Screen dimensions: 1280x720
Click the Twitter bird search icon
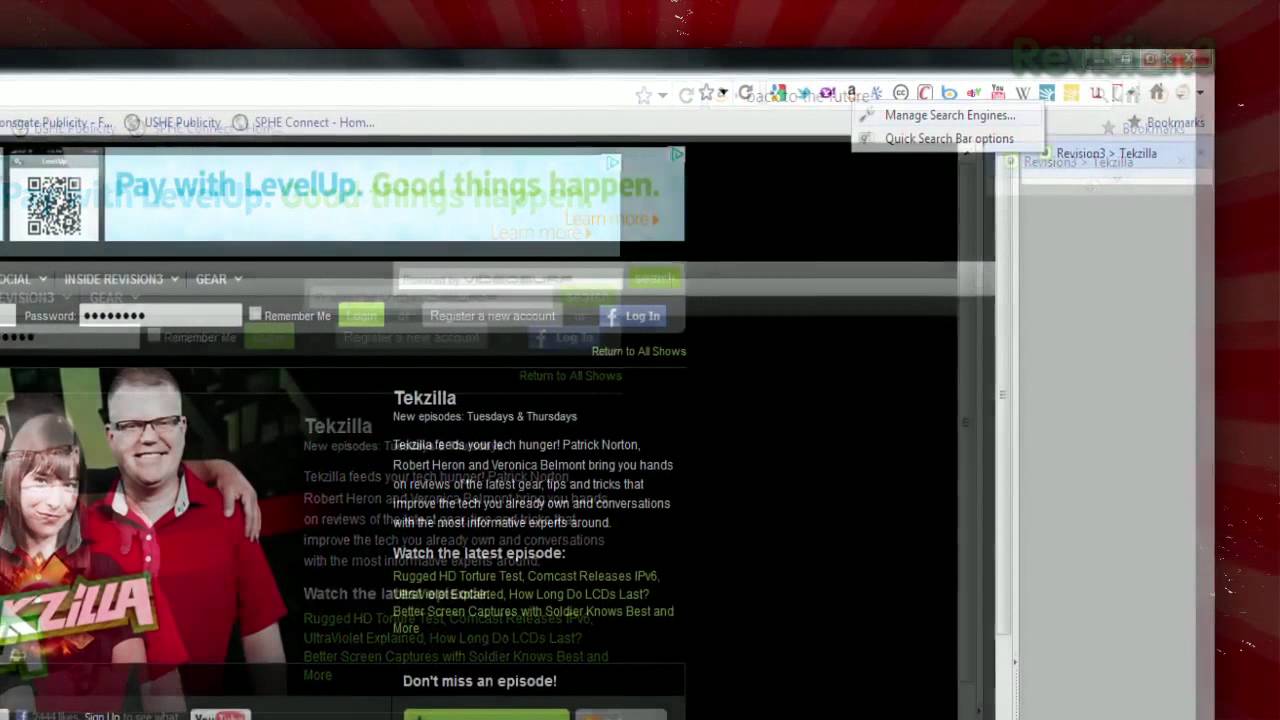tap(805, 93)
